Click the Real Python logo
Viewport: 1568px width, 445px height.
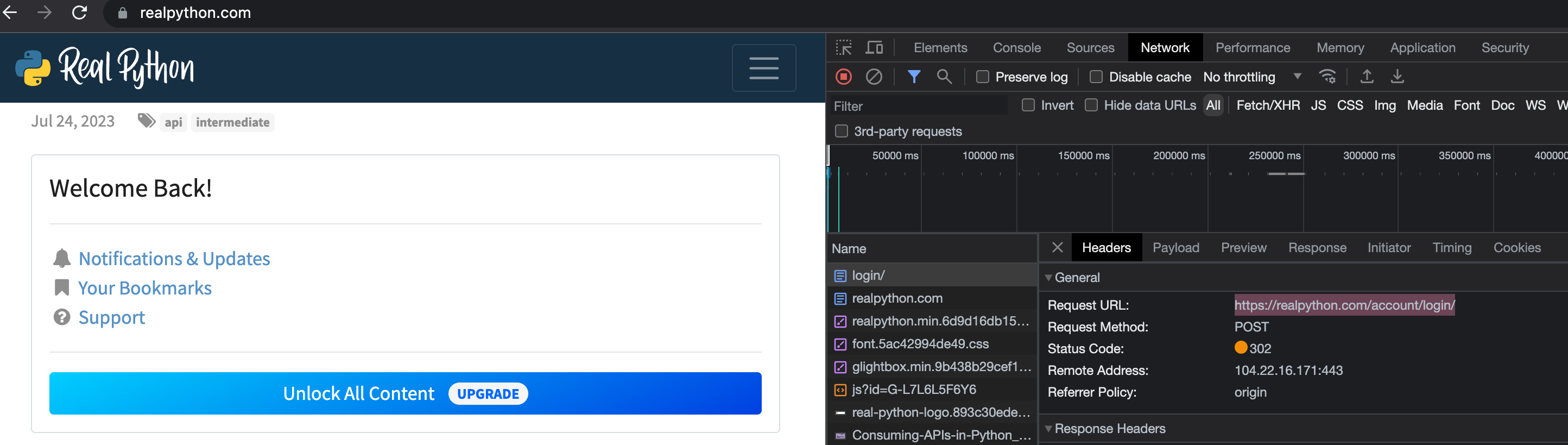coord(105,67)
